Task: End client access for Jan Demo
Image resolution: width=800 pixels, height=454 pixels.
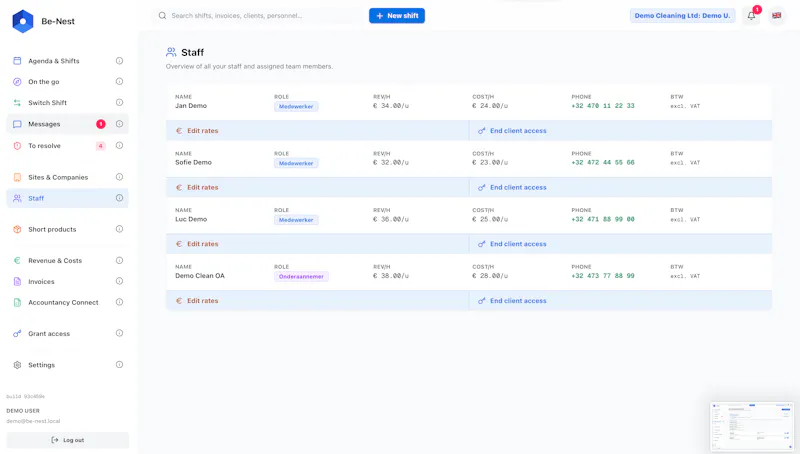Action: tap(512, 131)
